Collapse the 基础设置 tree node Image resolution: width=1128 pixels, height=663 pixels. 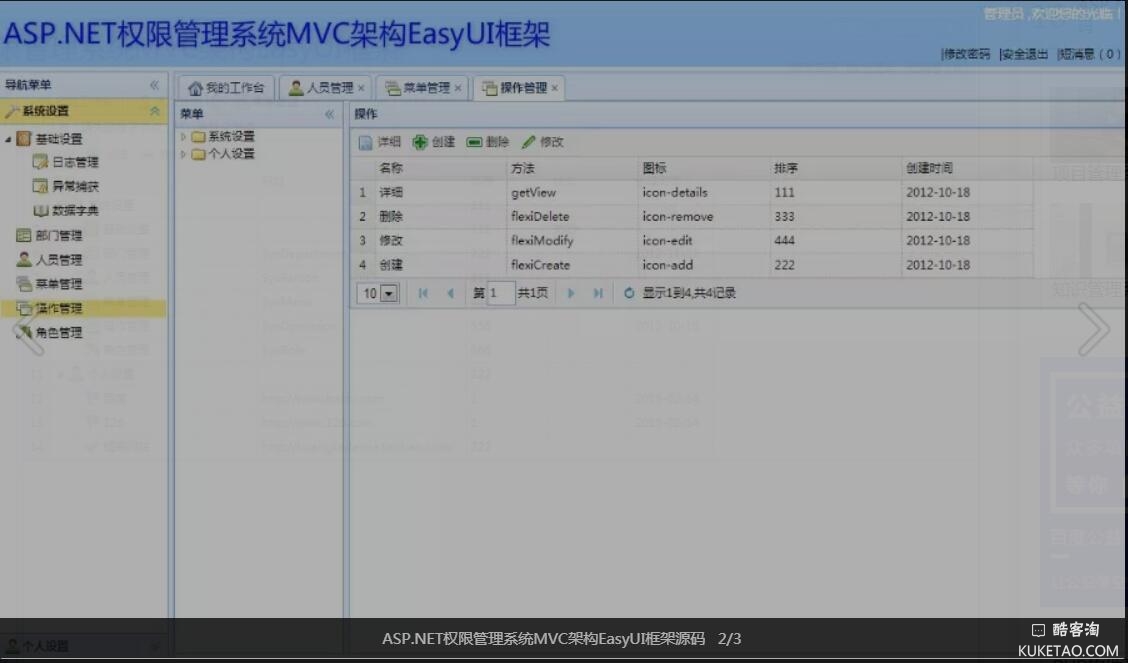click(8, 139)
